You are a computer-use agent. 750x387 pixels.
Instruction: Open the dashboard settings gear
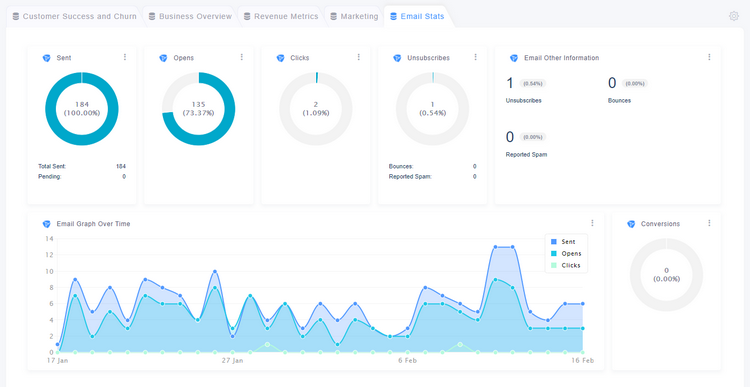(x=734, y=16)
